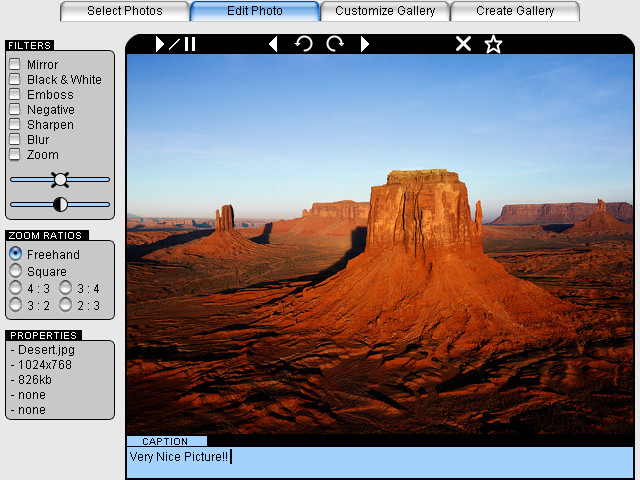The image size is (640, 480).
Task: Click the CAPTION label
Action: (x=165, y=441)
